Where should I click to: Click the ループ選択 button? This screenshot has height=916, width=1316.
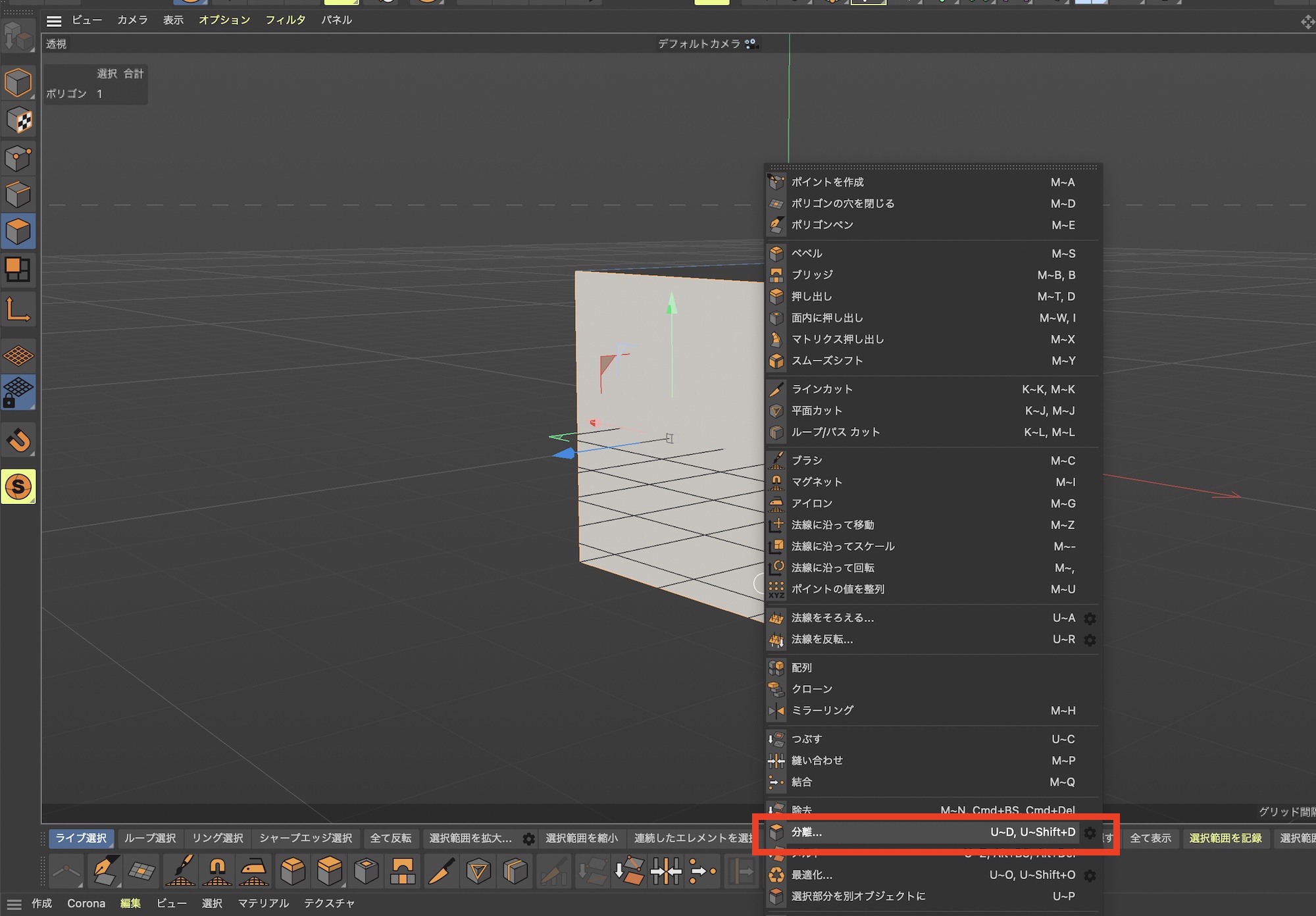150,838
